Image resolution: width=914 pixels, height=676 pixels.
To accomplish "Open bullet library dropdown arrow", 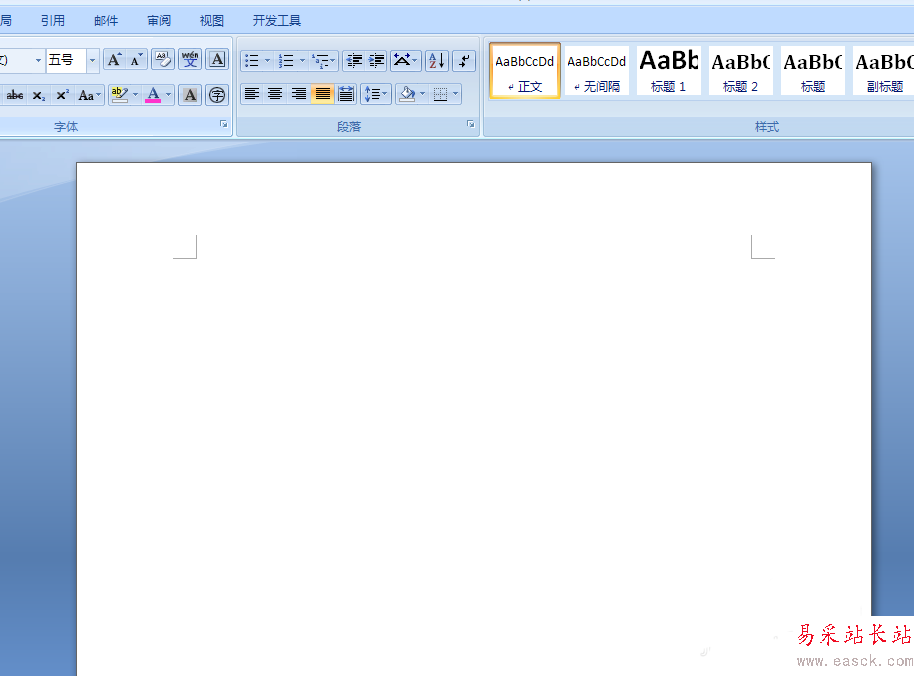I will click(x=268, y=61).
